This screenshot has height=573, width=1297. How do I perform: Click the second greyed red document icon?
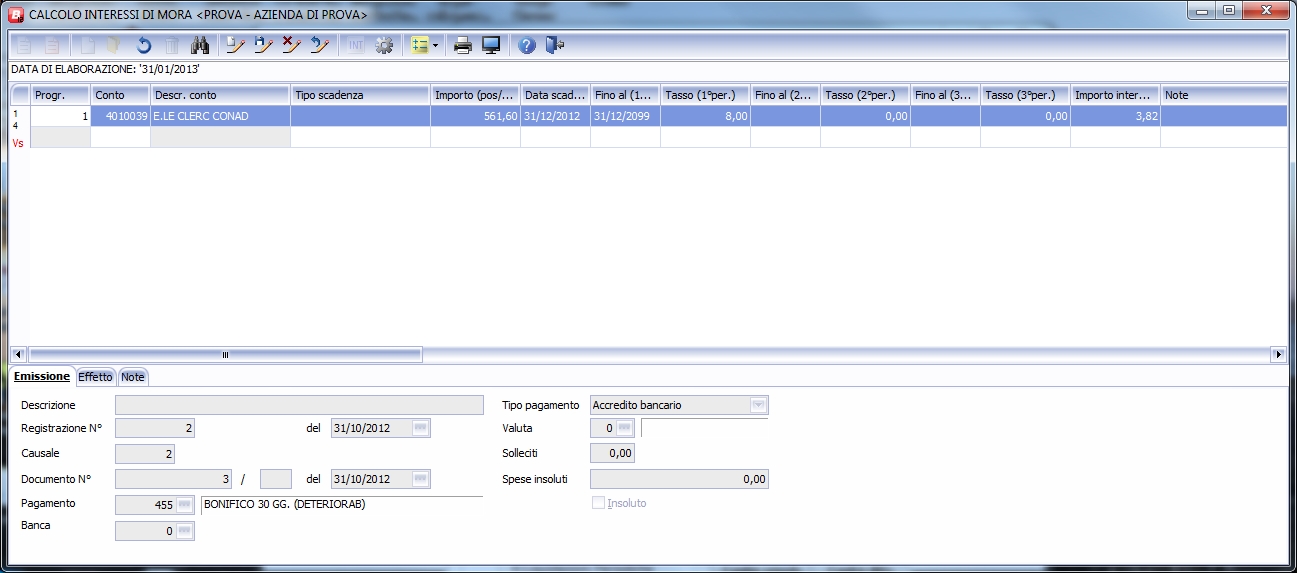point(52,45)
